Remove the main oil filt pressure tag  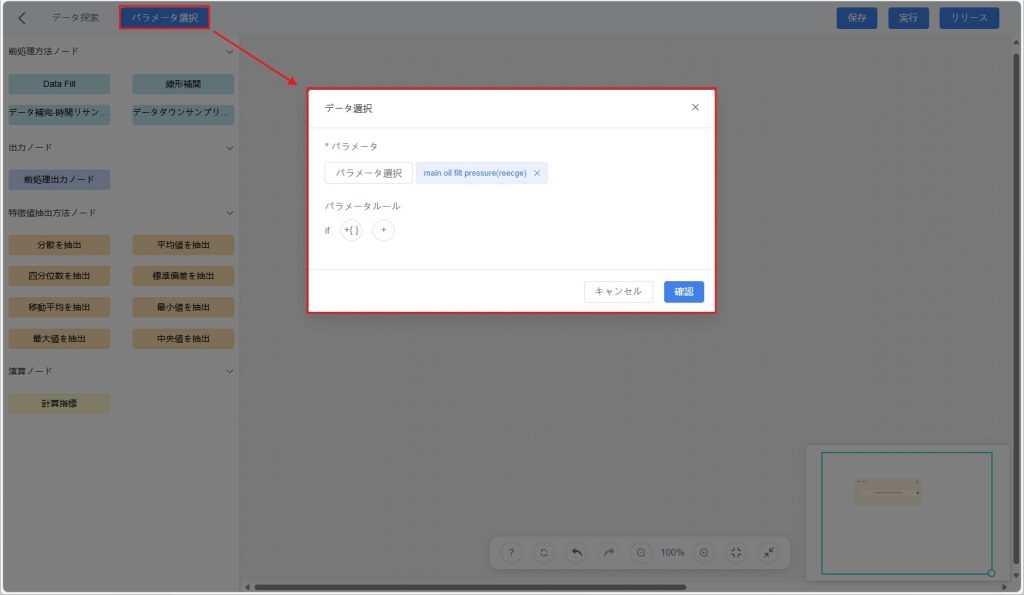pyautogui.click(x=537, y=173)
